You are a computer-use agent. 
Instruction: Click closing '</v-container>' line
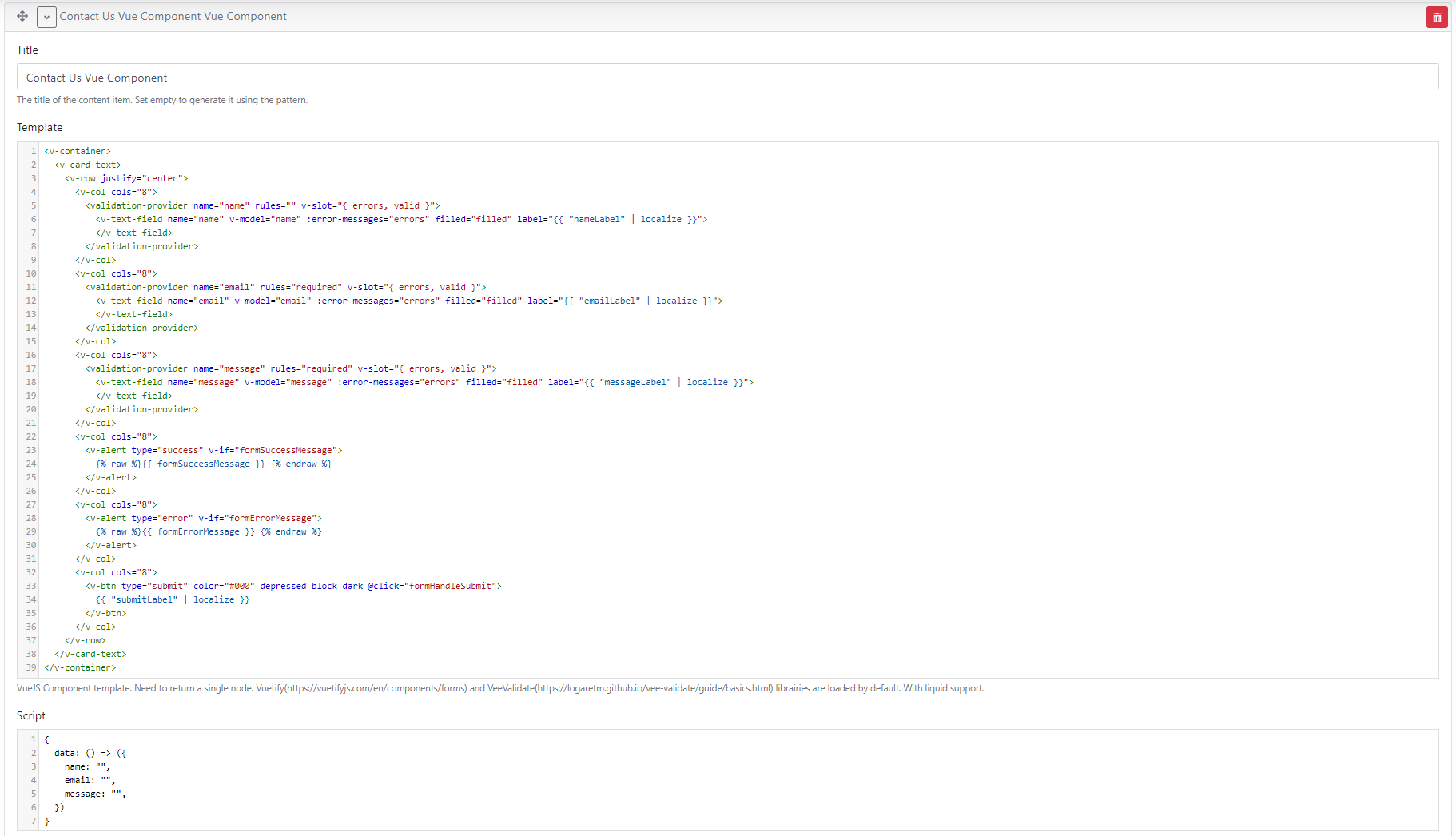(80, 667)
